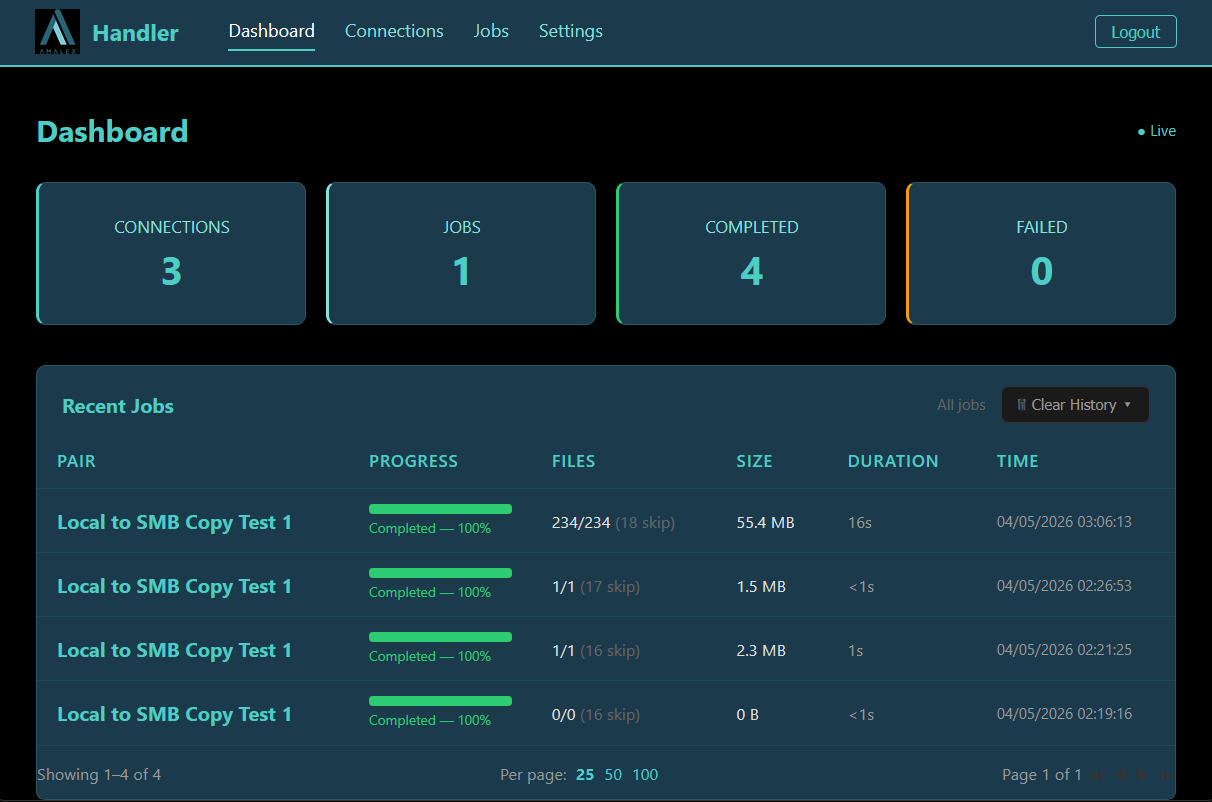Screen dimensions: 1212x802
Task: Click the Amalex logo icon
Action: click(x=57, y=32)
